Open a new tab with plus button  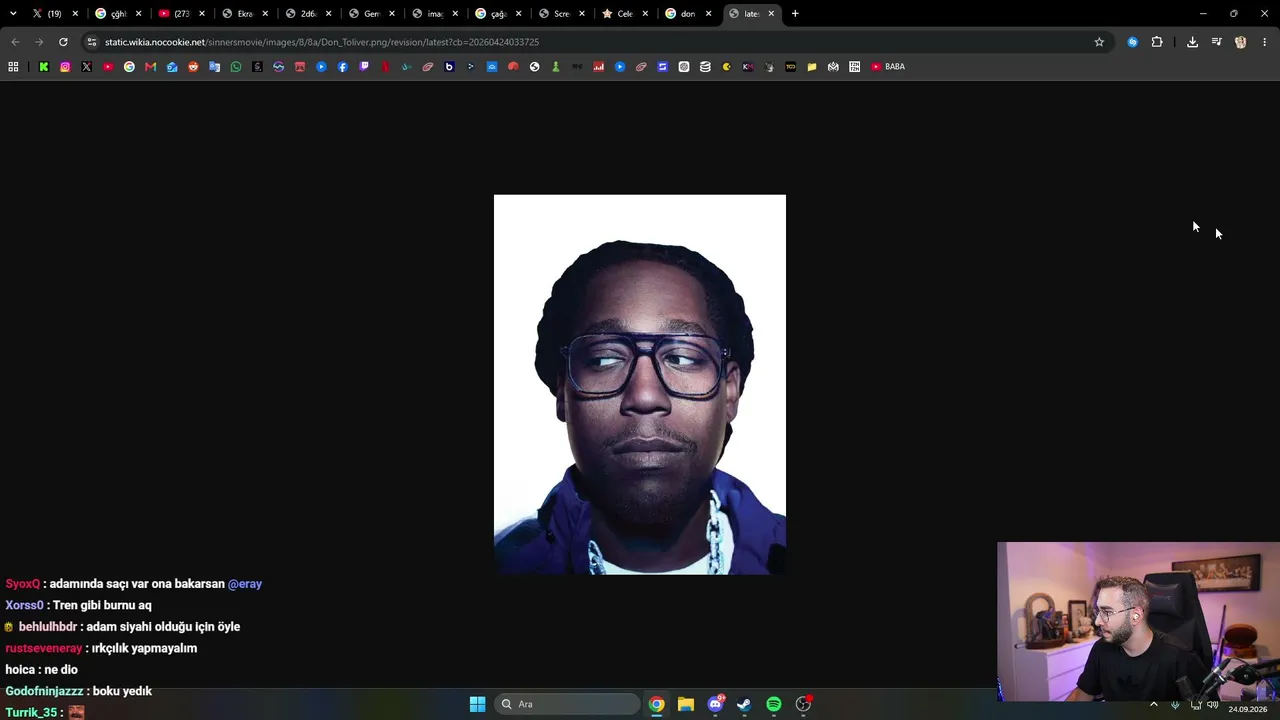tap(795, 14)
